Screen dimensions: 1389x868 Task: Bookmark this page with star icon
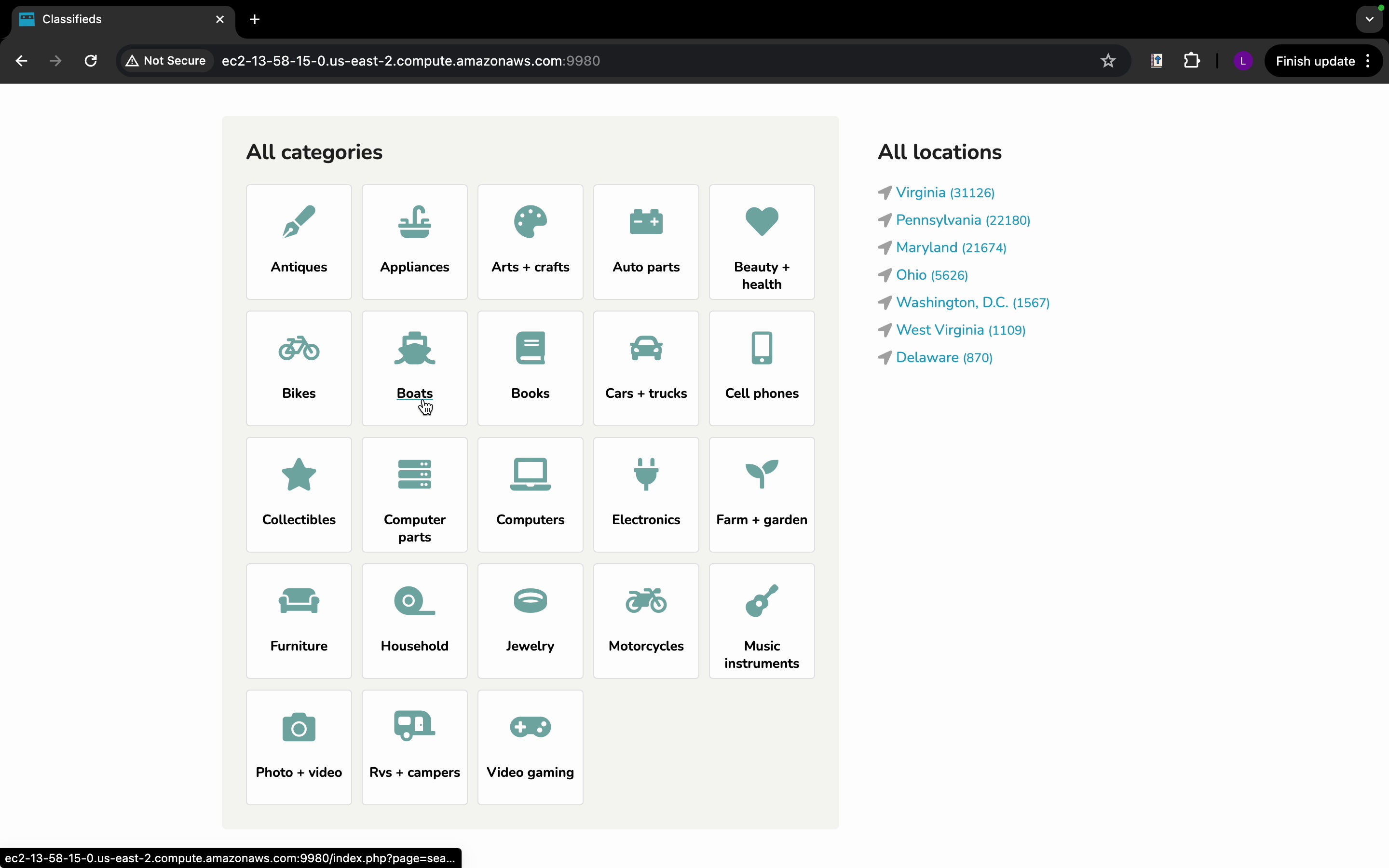click(1108, 61)
